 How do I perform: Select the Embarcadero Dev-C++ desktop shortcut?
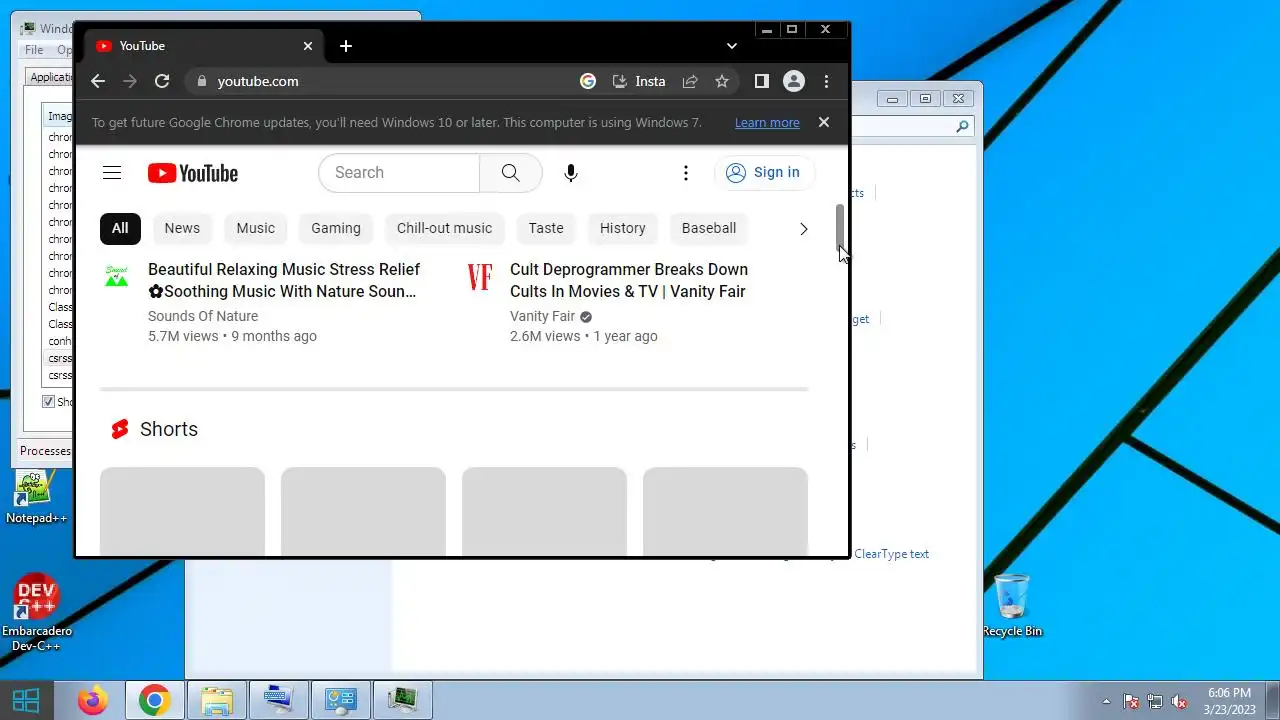click(x=37, y=612)
